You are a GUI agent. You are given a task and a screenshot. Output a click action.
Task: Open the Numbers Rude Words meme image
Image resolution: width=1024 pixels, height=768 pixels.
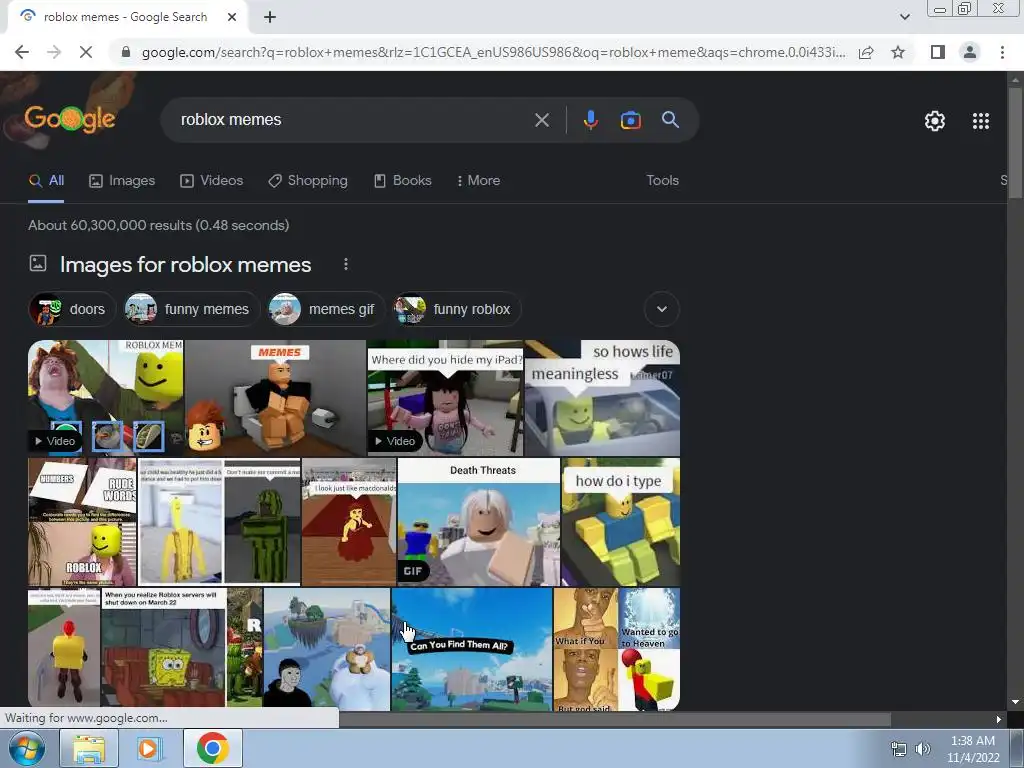pos(82,522)
